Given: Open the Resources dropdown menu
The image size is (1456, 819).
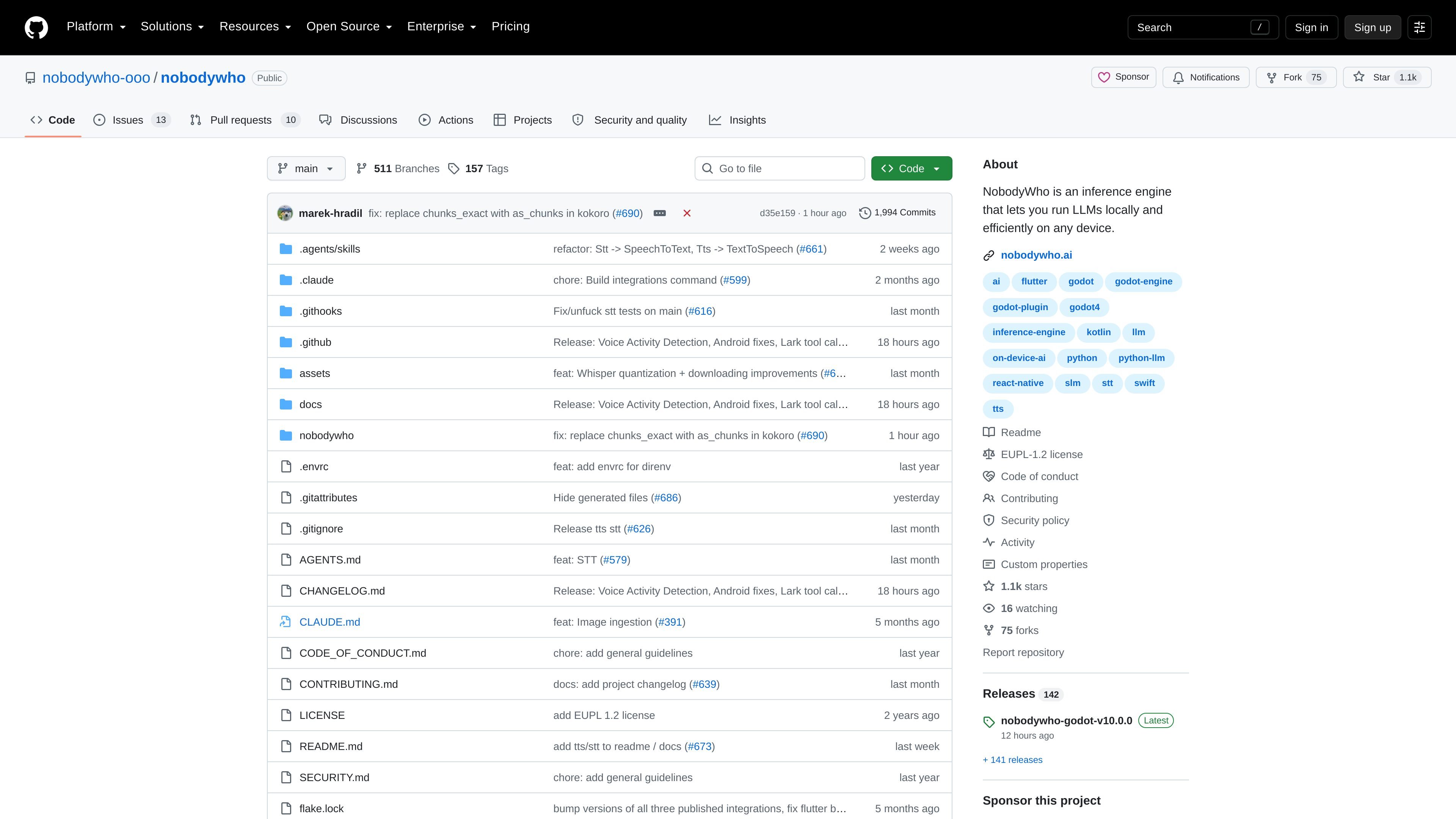Looking at the screenshot, I should pos(256,27).
